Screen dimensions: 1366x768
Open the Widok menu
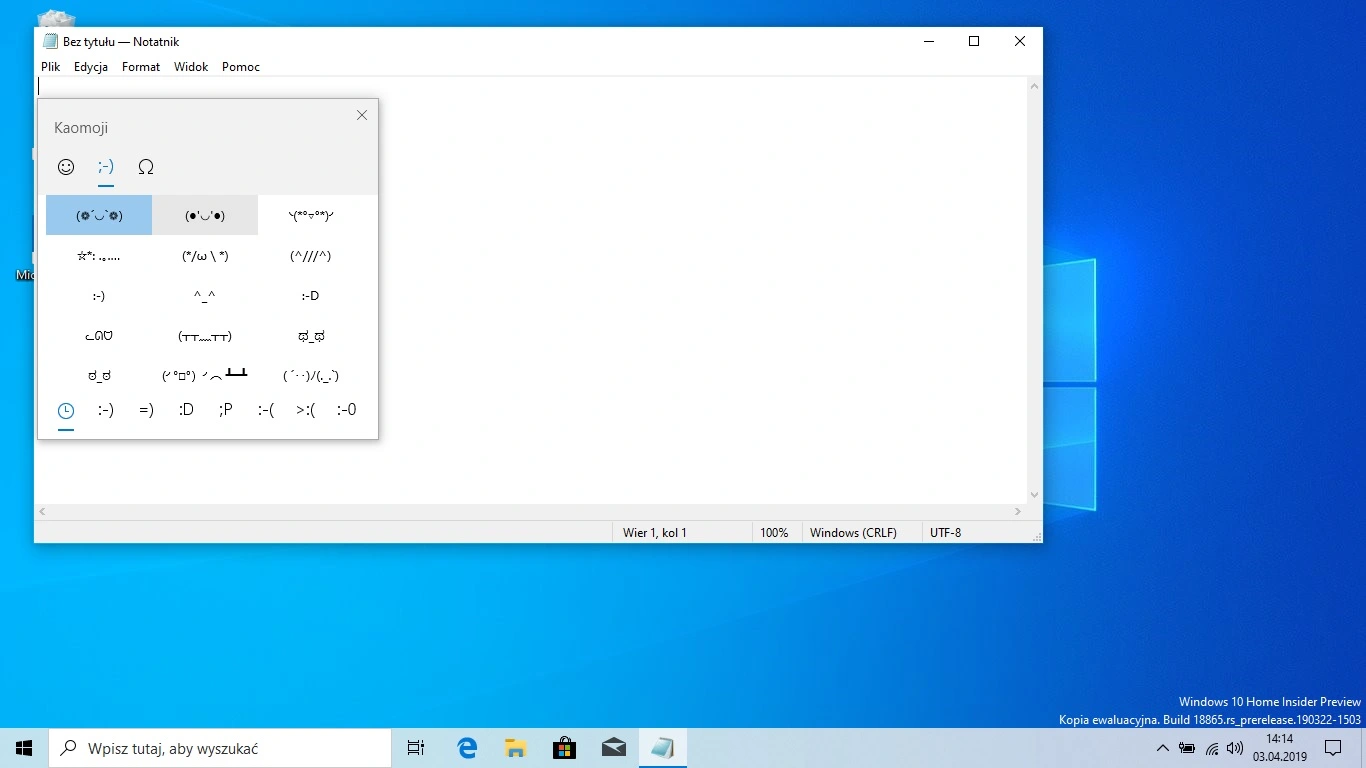(x=191, y=67)
